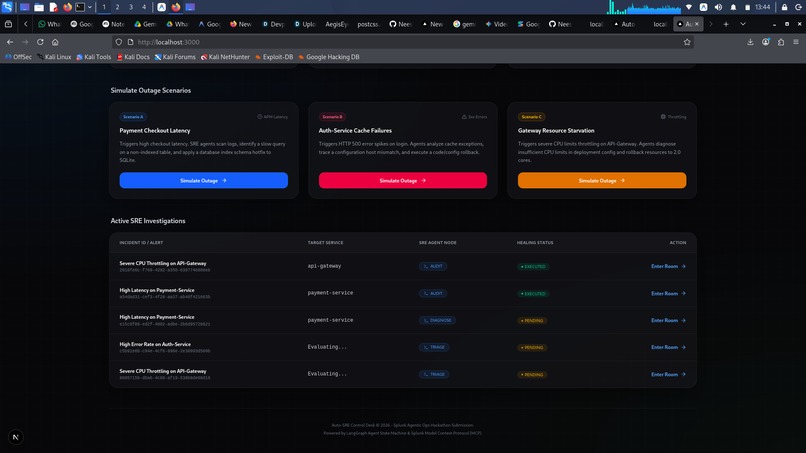Open the Kali Tools bookmark
The image size is (806, 453).
pyautogui.click(x=94, y=57)
